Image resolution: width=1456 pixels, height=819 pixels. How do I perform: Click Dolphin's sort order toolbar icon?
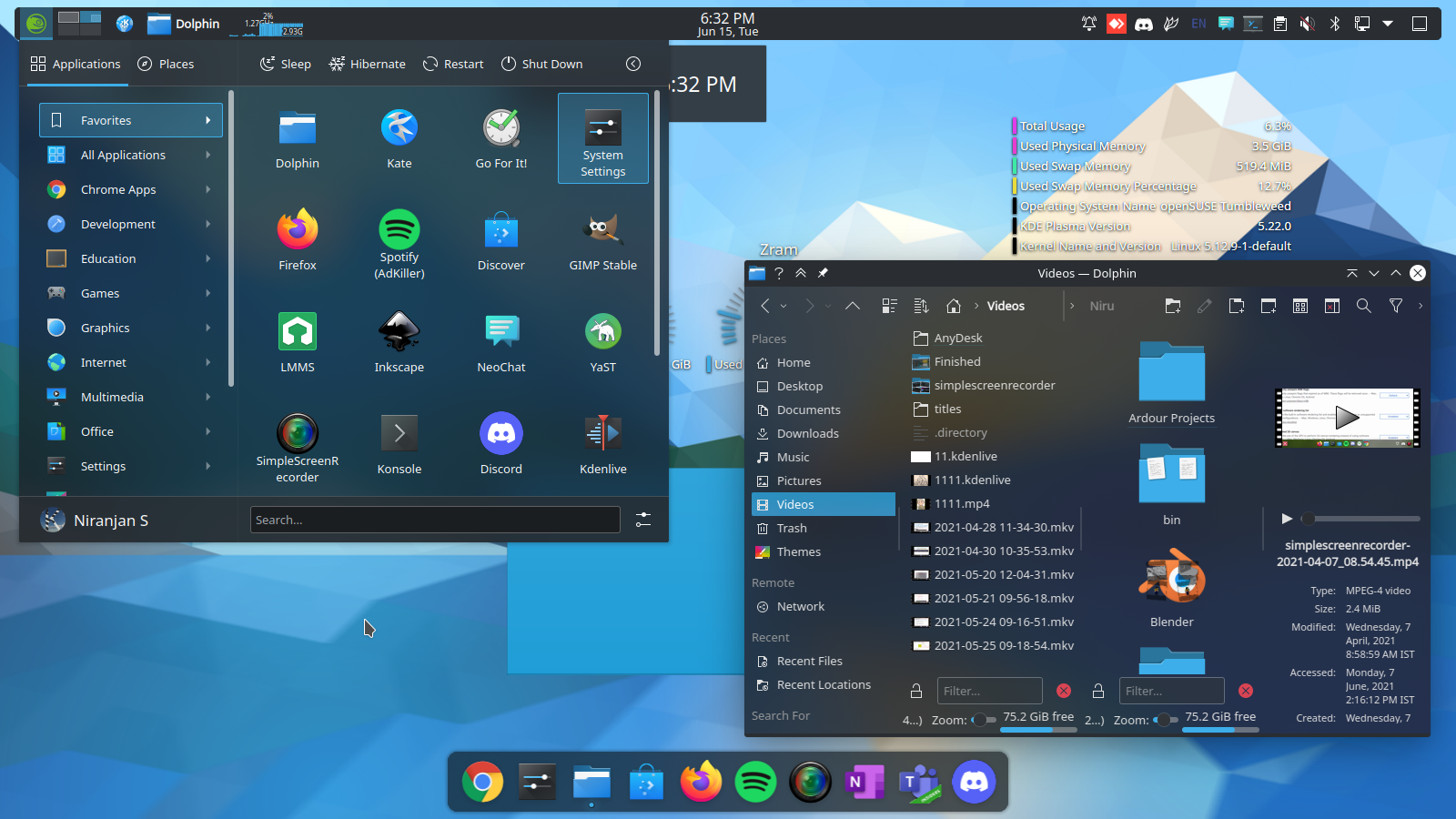[921, 306]
